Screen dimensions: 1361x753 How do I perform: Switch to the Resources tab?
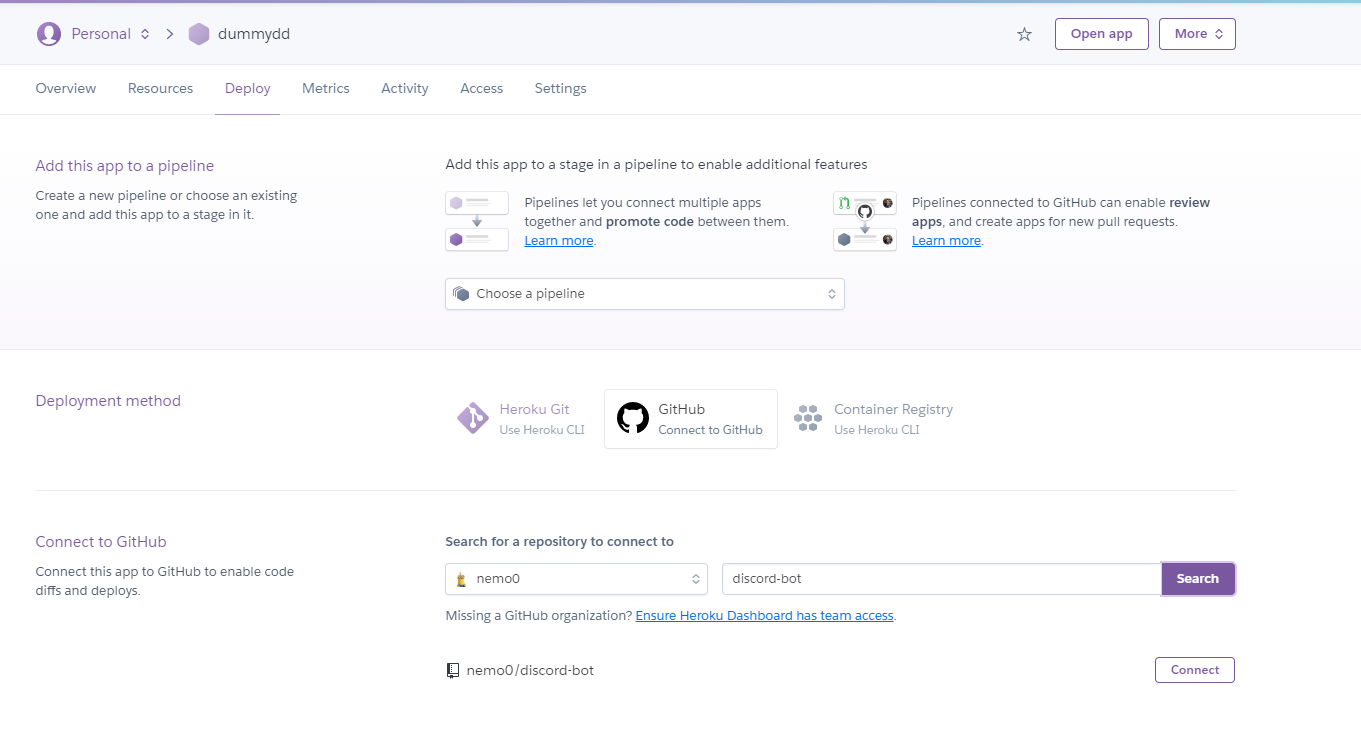160,89
